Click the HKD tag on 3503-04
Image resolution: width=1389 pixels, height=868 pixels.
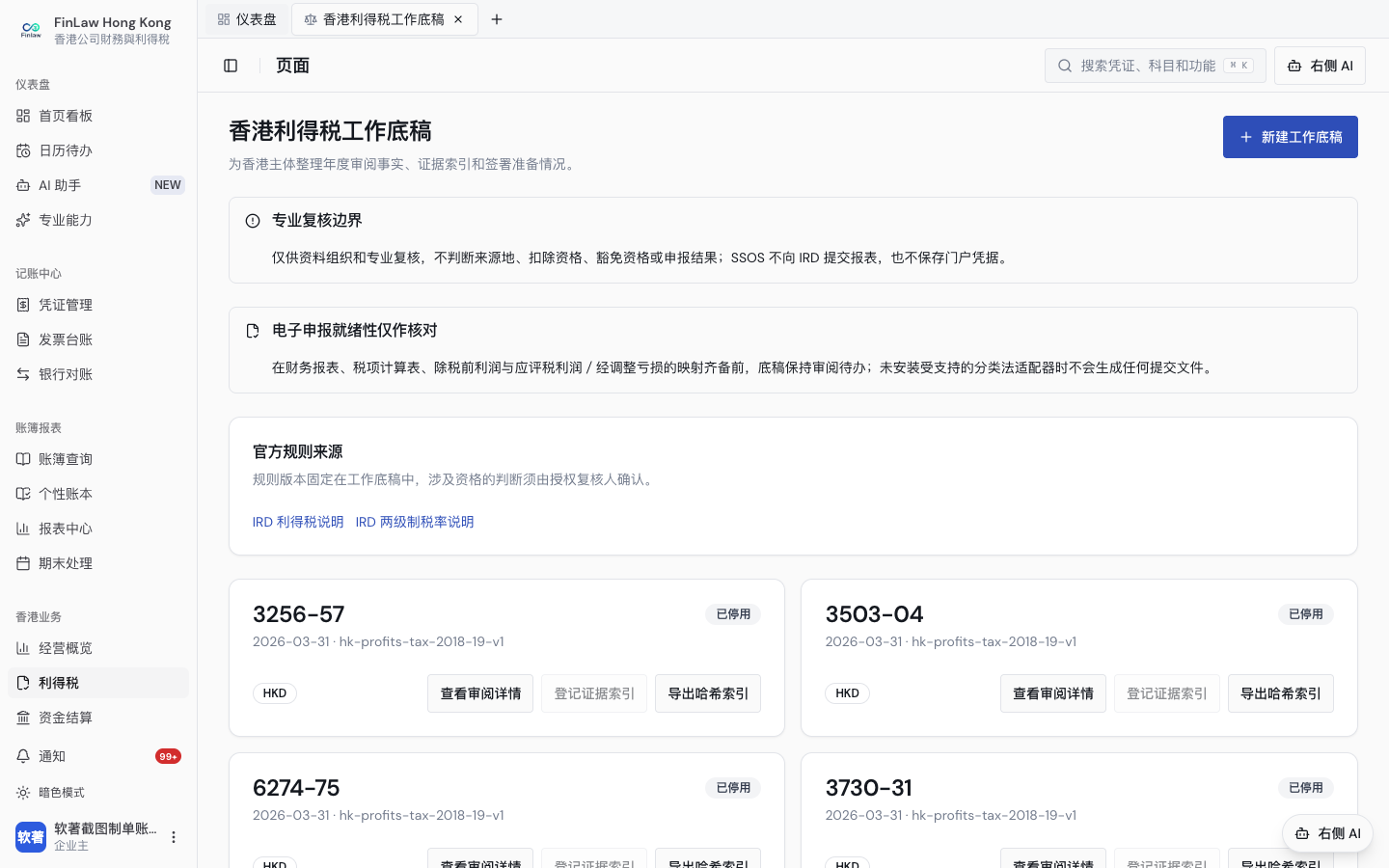(847, 693)
